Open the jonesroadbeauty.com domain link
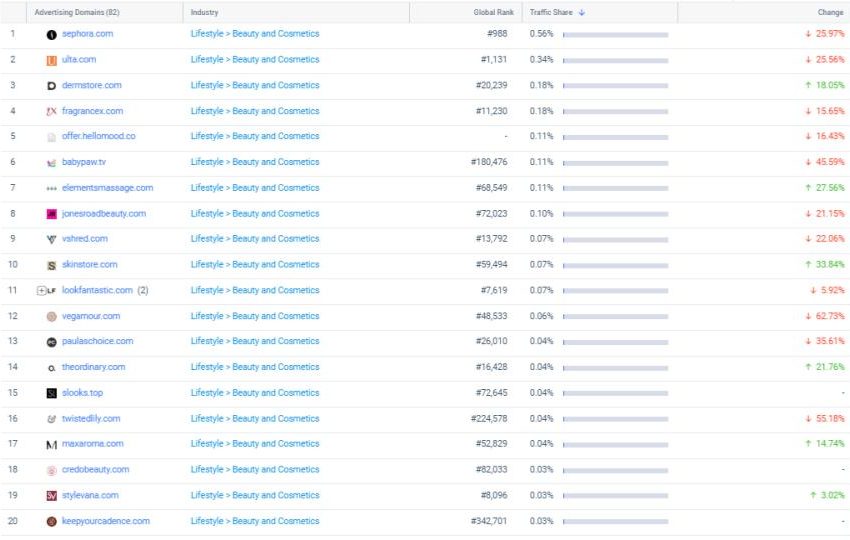 tap(104, 213)
